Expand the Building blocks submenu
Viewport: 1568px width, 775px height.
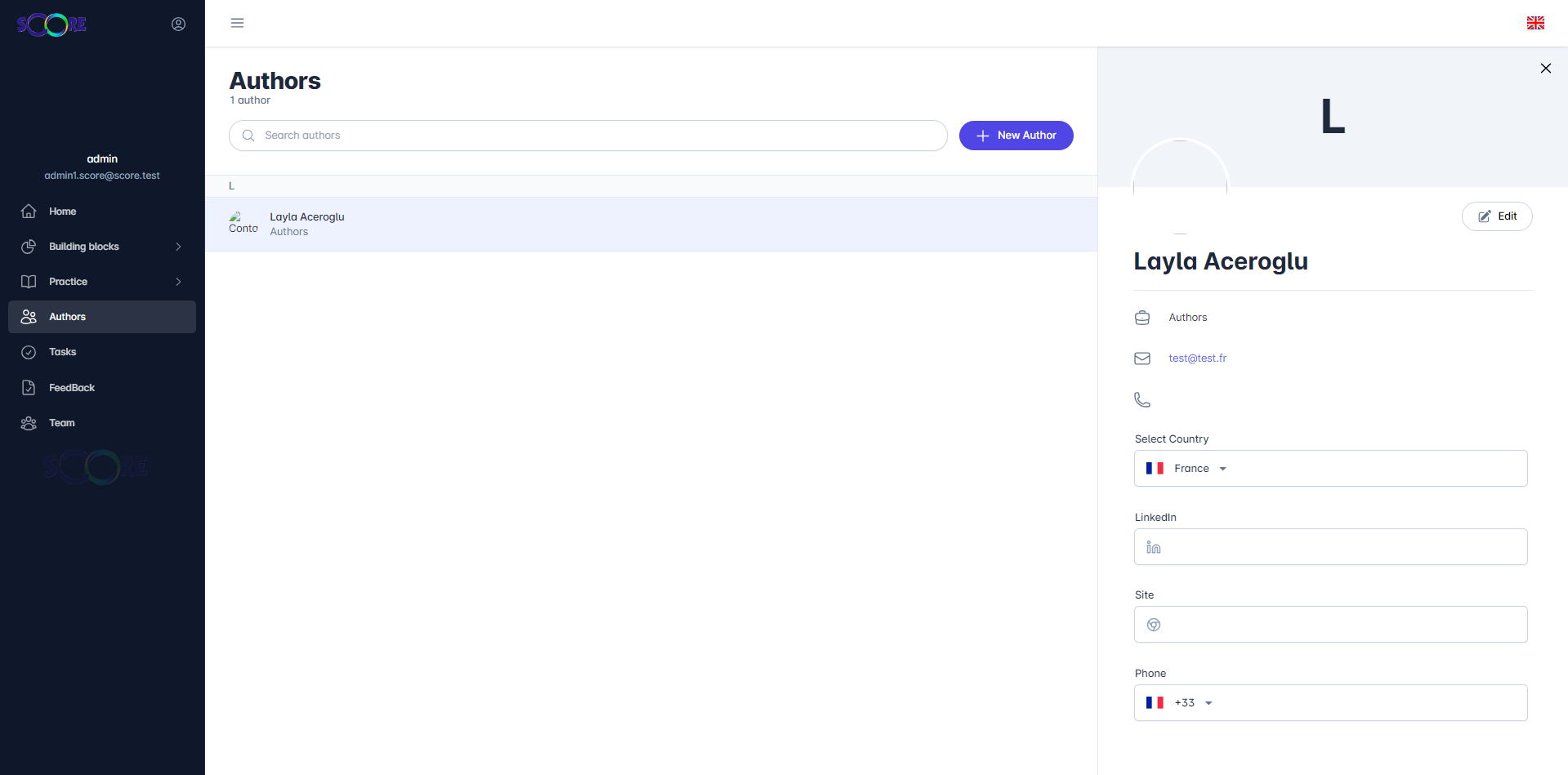click(178, 247)
